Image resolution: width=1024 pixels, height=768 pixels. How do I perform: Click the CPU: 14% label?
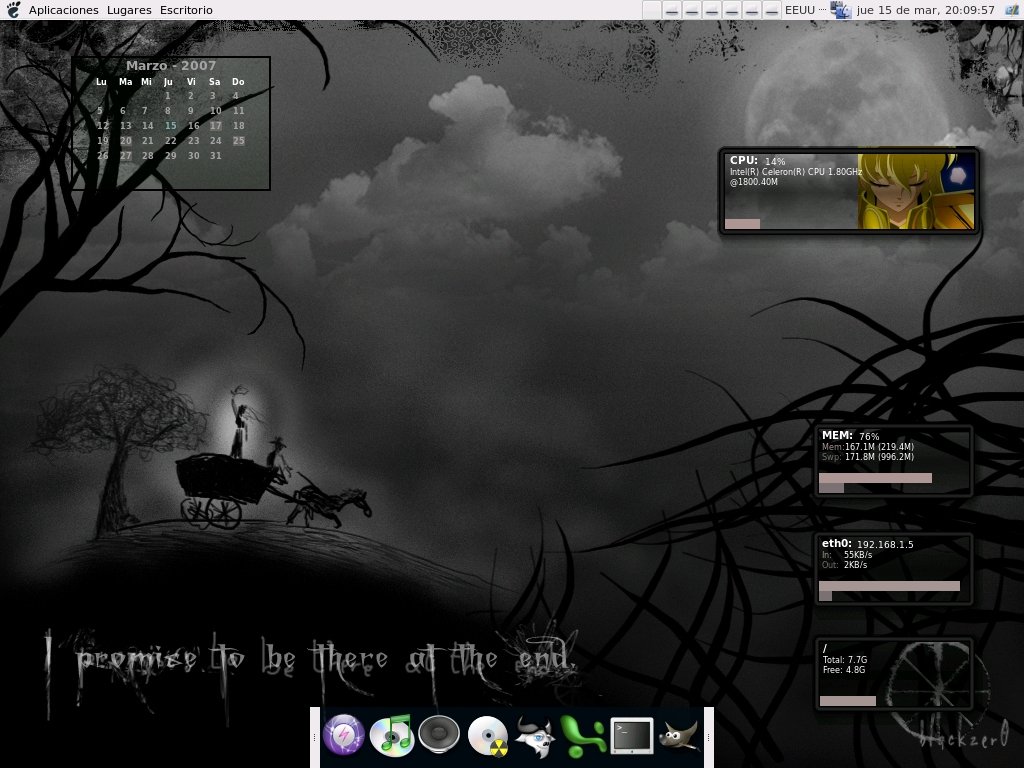tap(758, 161)
